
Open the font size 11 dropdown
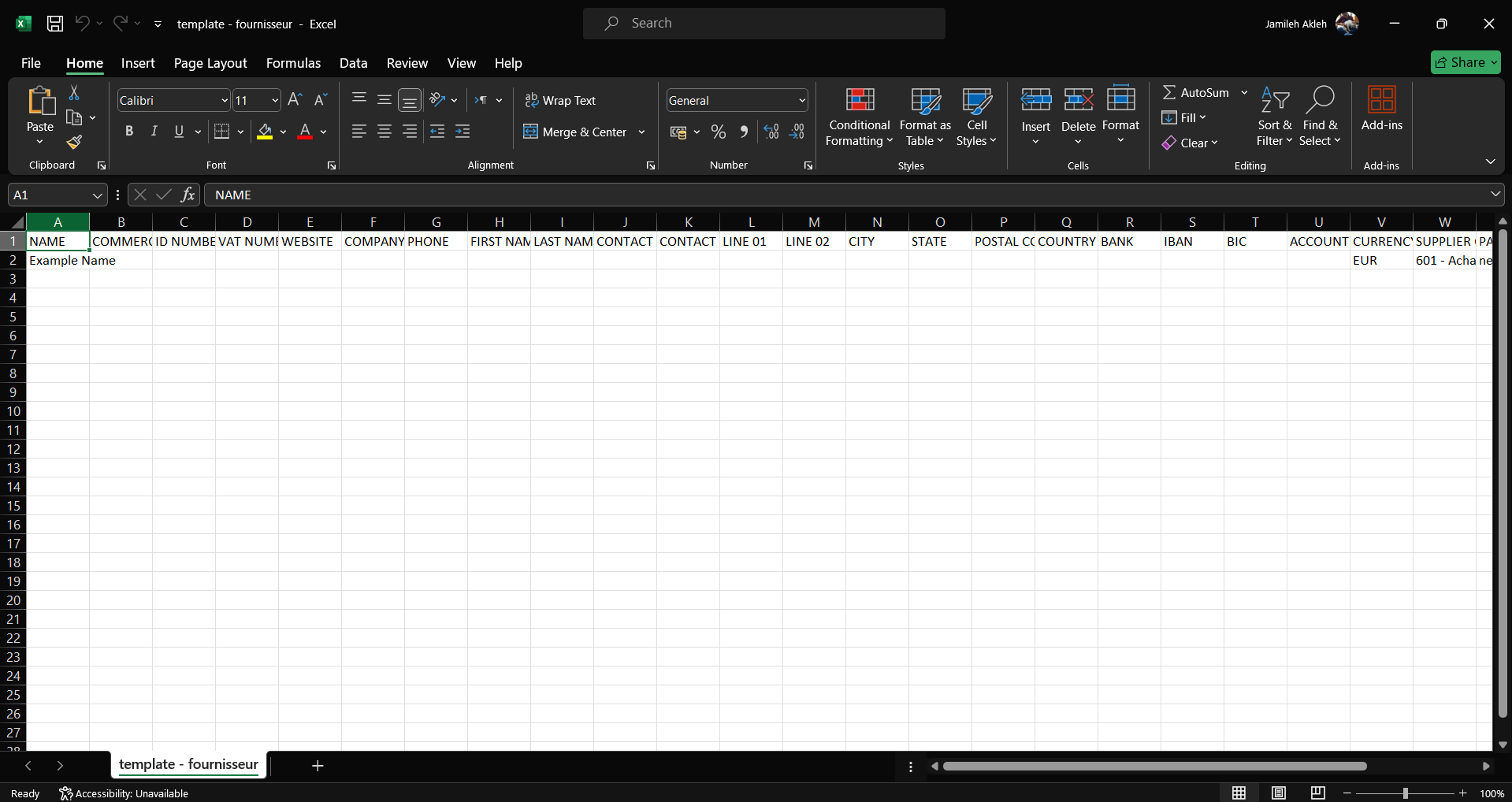274,100
